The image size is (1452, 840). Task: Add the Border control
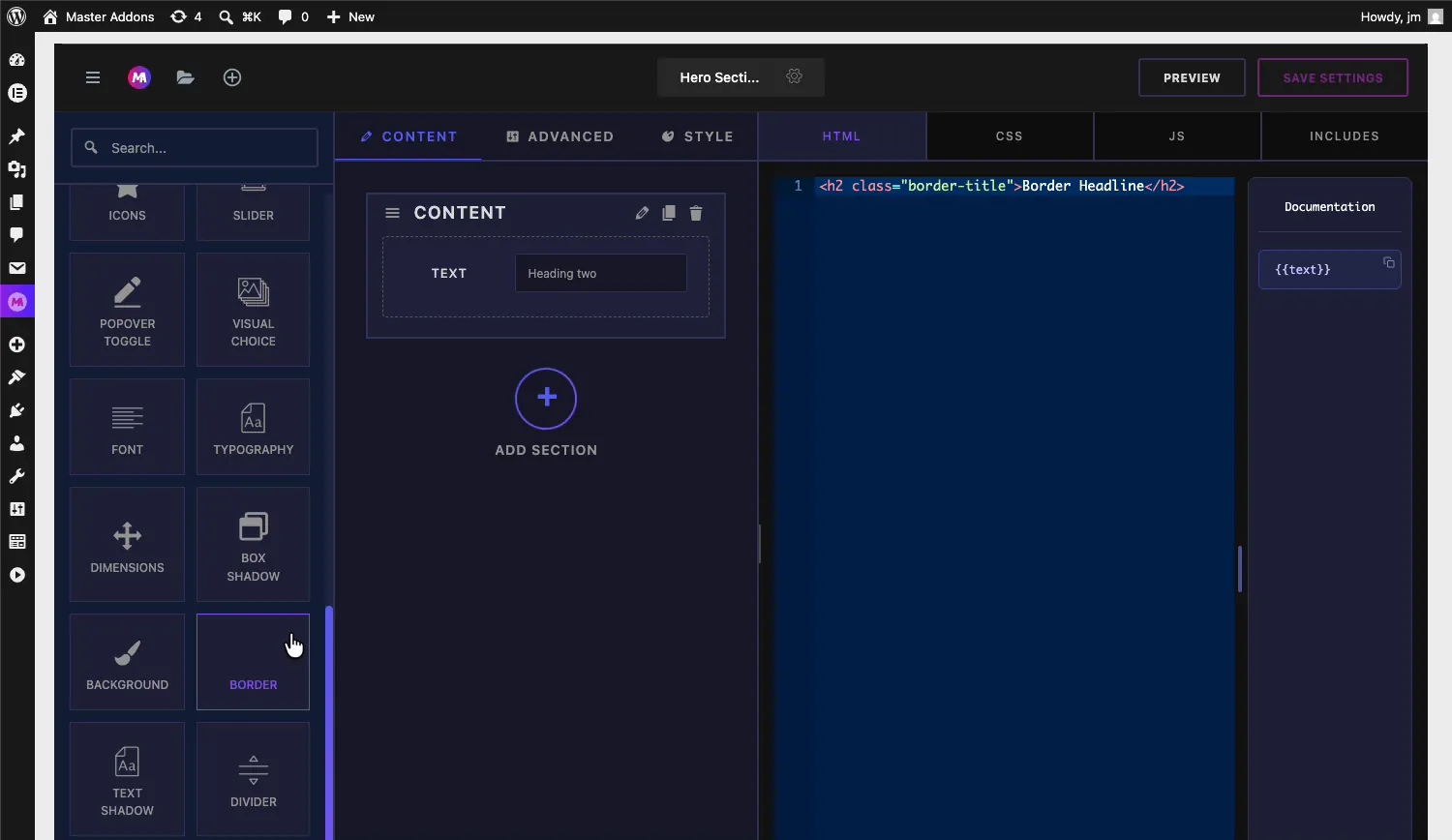pyautogui.click(x=254, y=662)
